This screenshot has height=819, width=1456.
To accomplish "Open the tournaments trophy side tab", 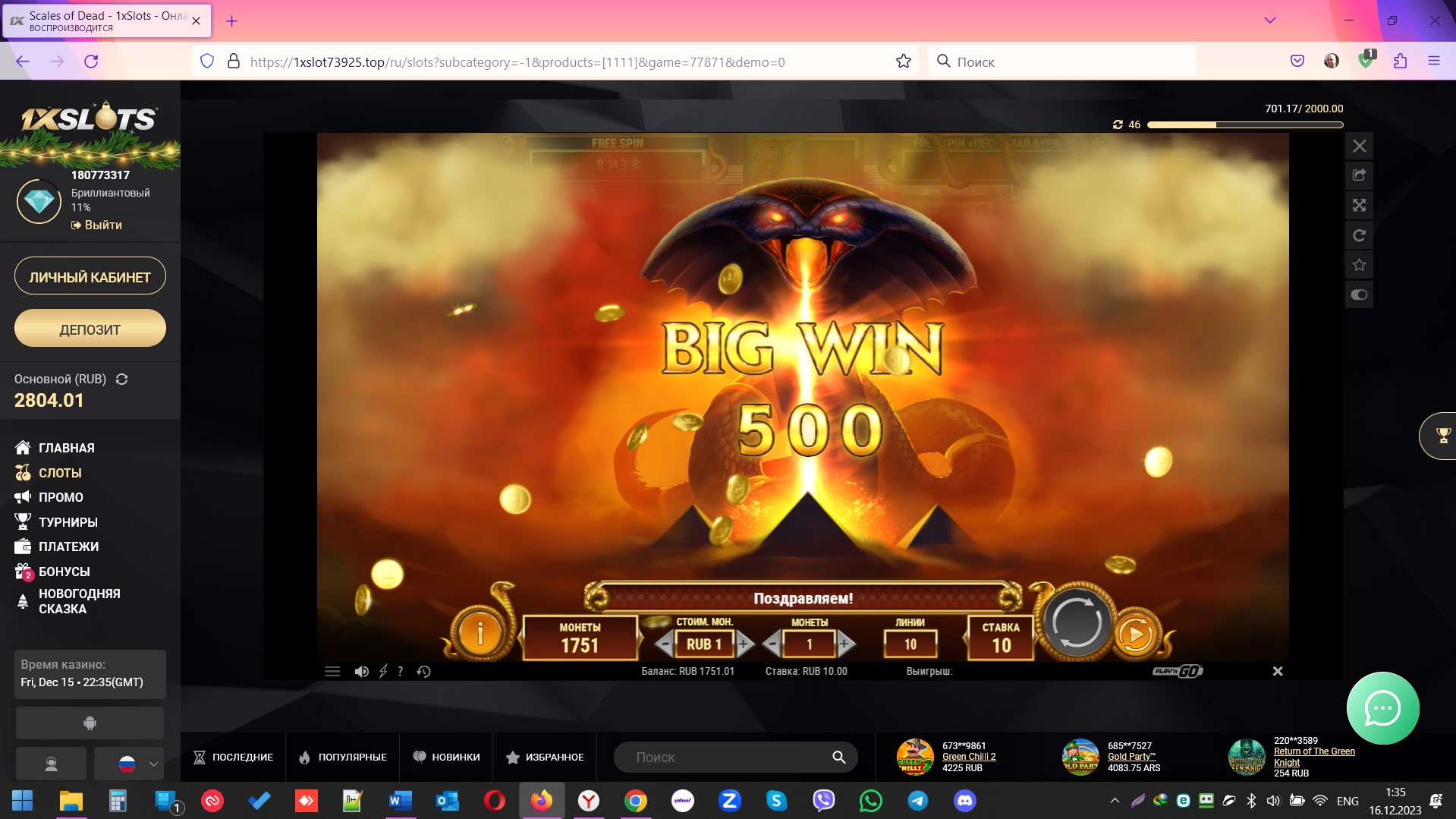I will pyautogui.click(x=1439, y=436).
